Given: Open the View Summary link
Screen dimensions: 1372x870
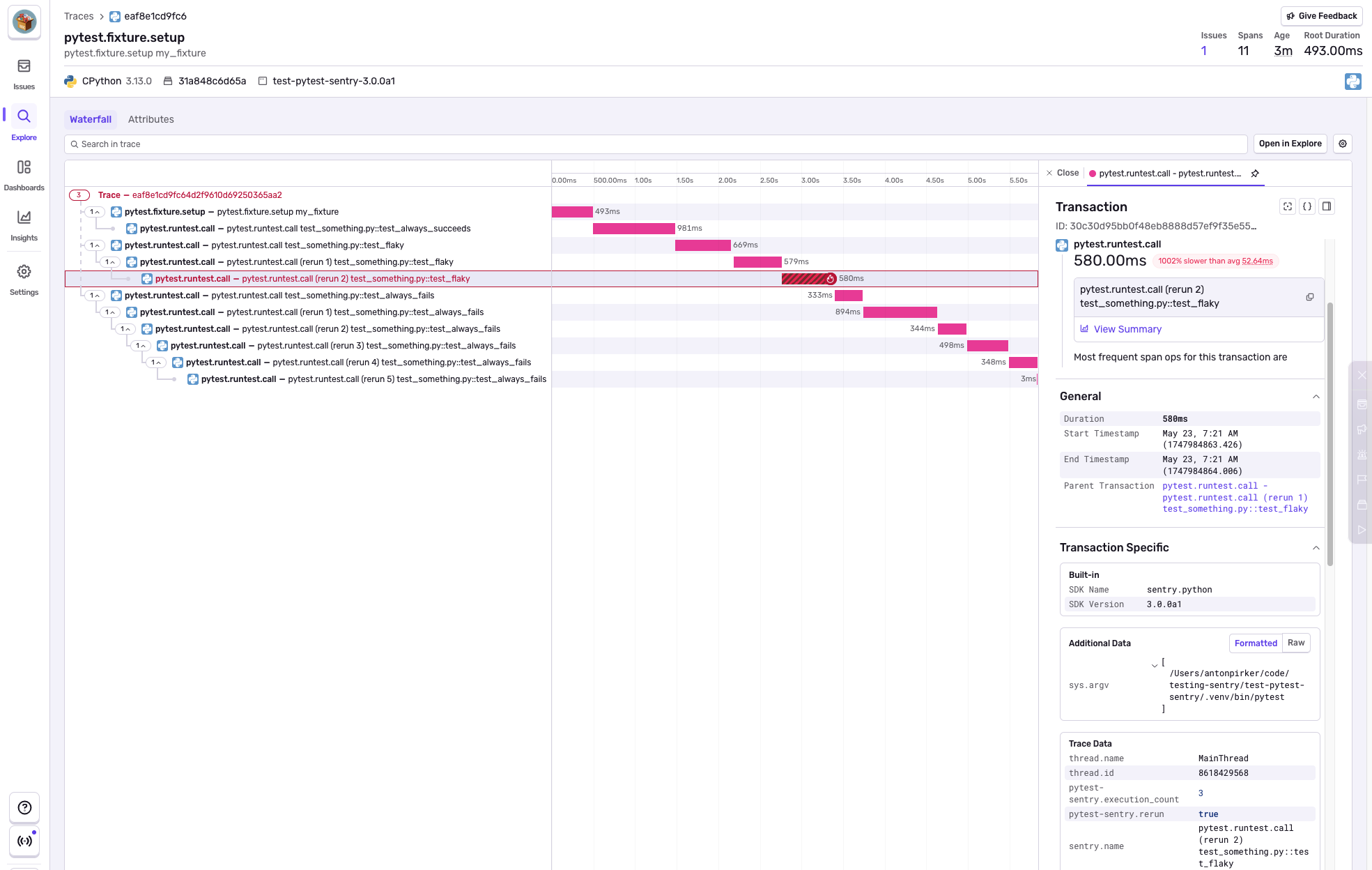Looking at the screenshot, I should click(1121, 329).
